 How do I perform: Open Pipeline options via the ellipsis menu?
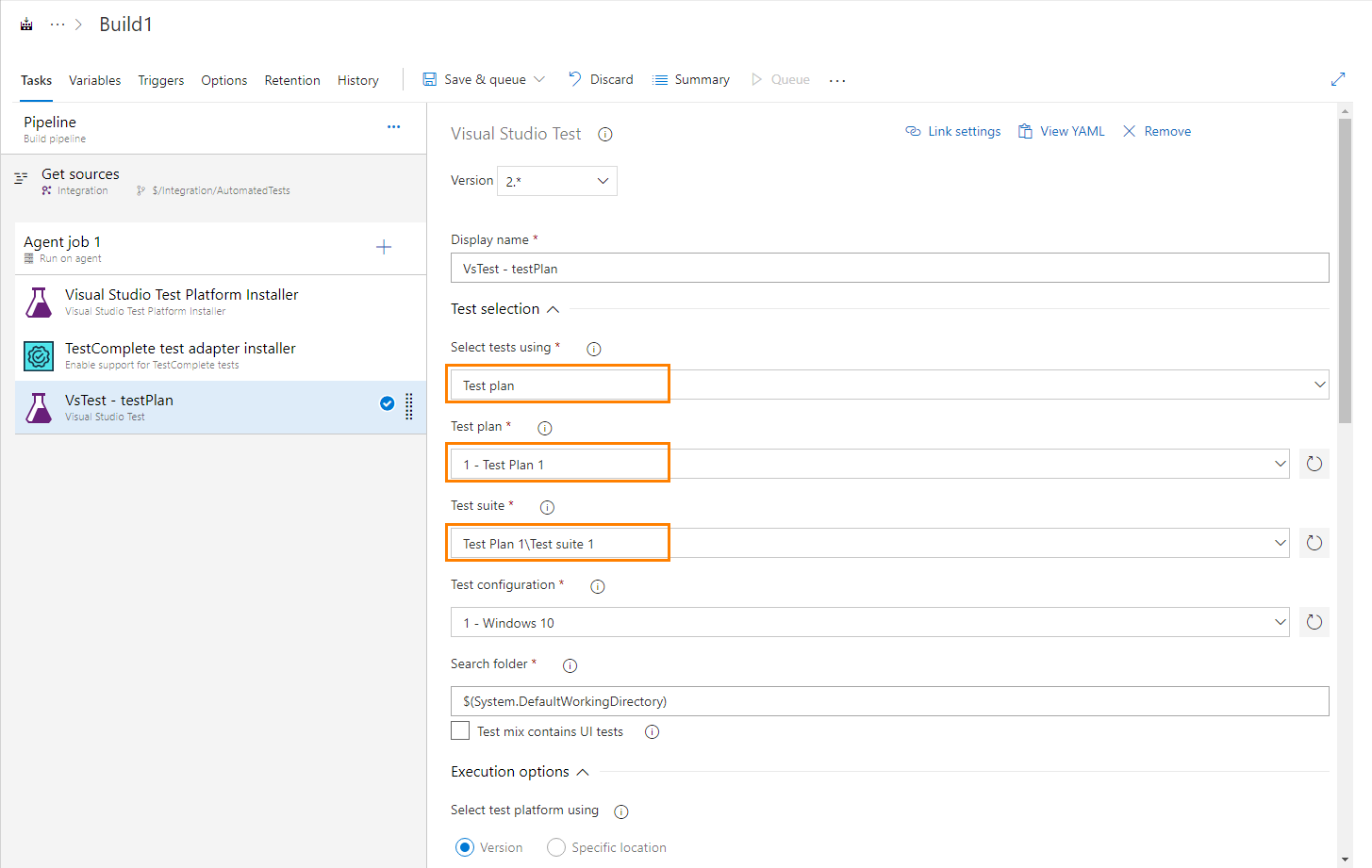pyautogui.click(x=393, y=125)
